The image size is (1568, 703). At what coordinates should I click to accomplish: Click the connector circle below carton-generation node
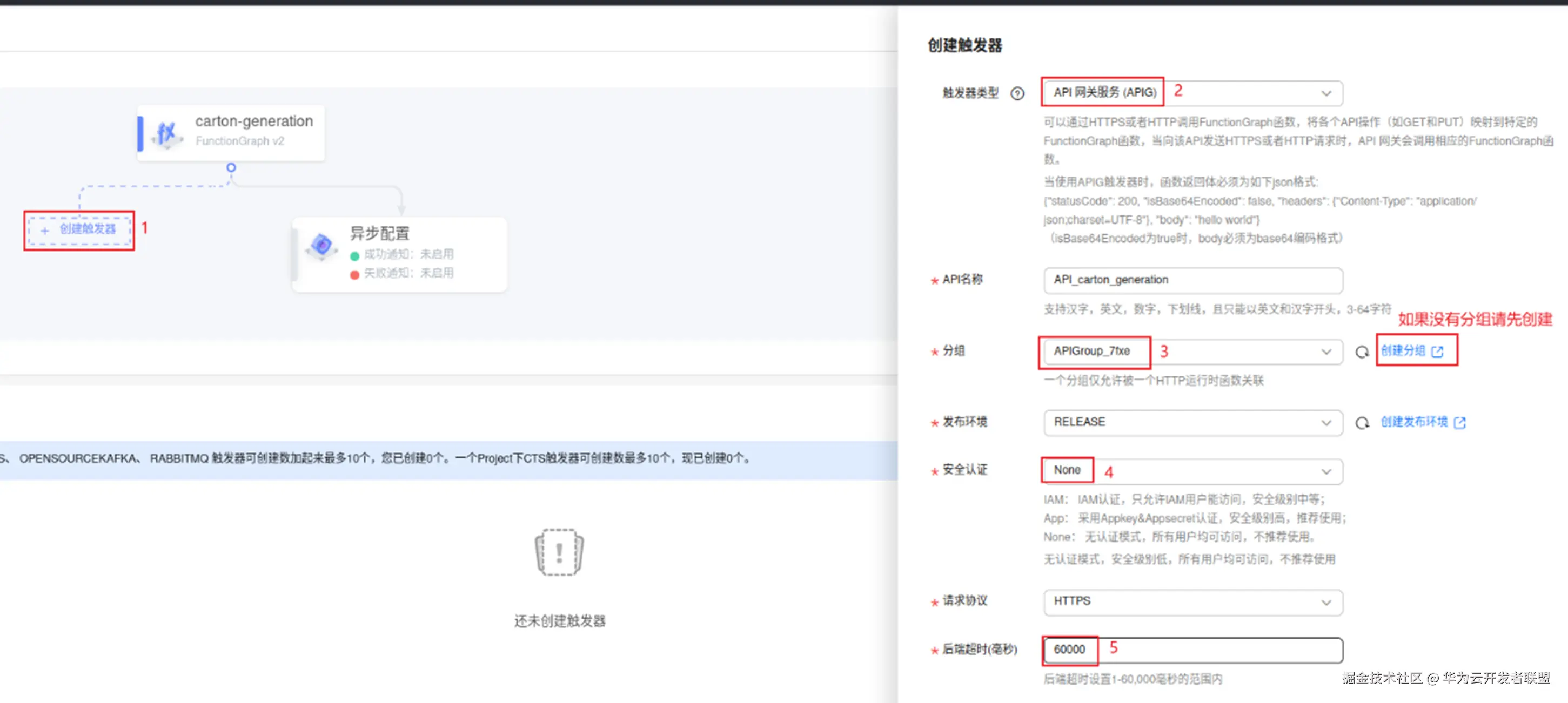[x=231, y=167]
